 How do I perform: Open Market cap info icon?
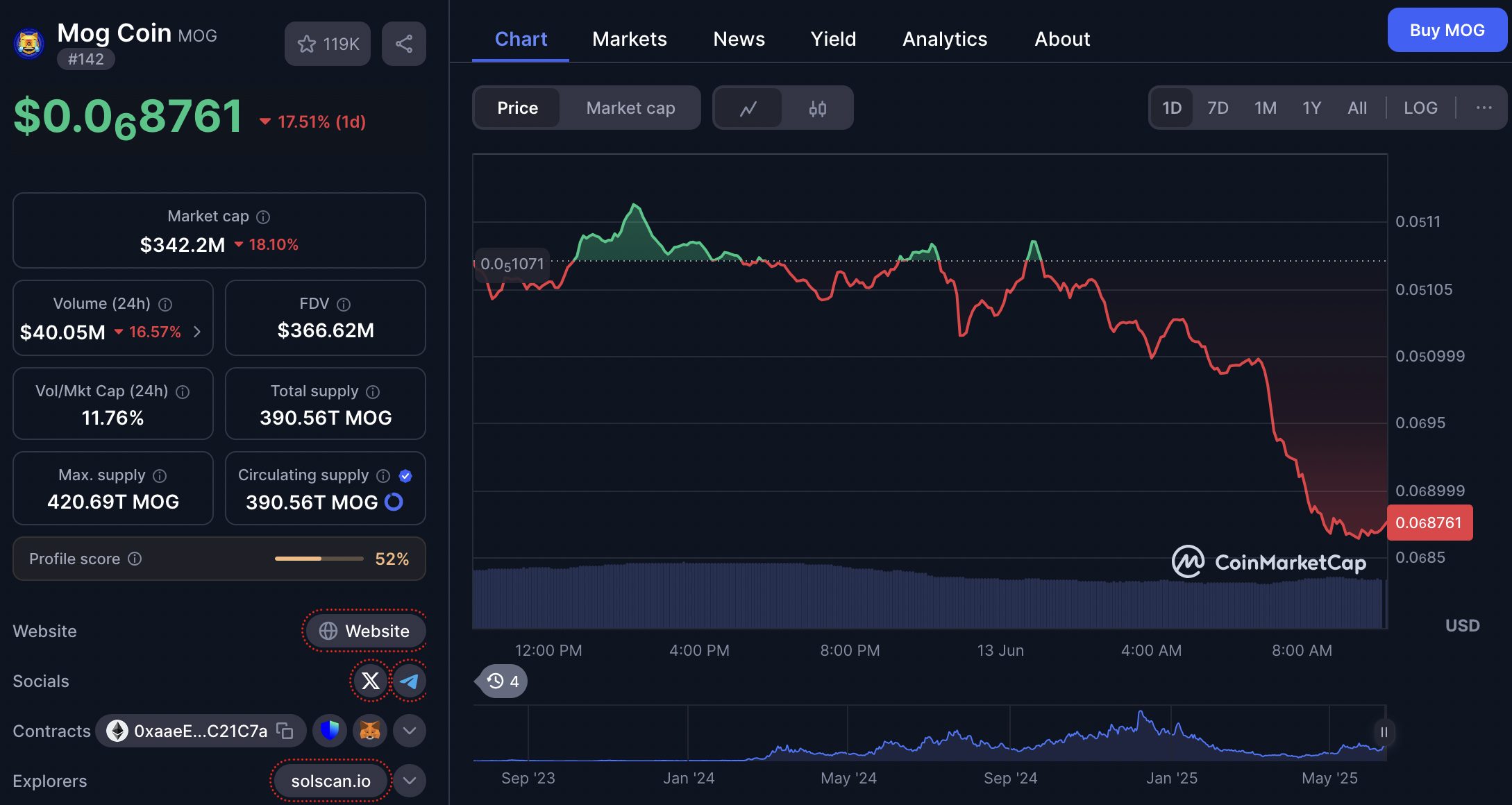pos(263,217)
